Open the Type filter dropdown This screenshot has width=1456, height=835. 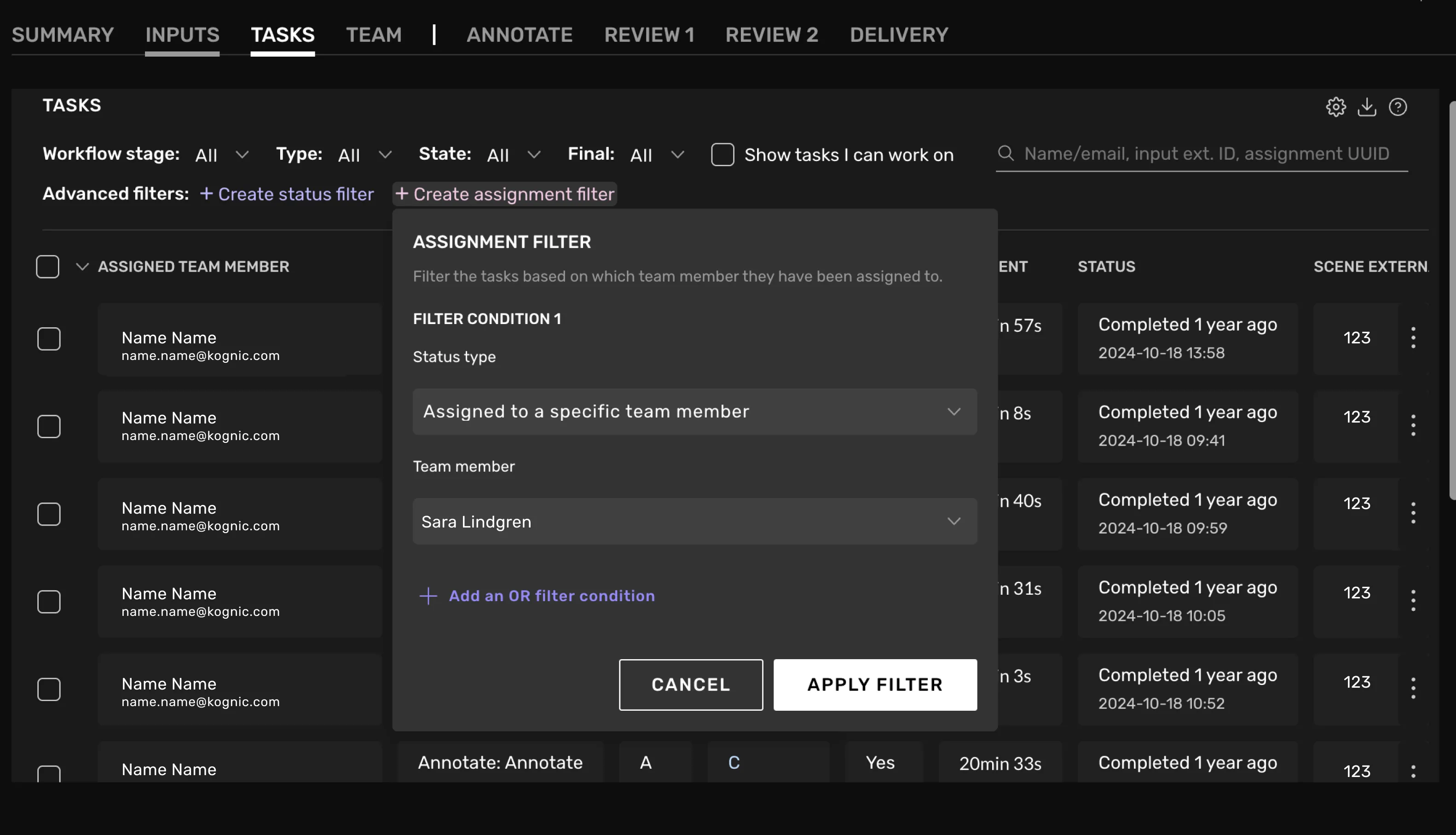point(364,155)
